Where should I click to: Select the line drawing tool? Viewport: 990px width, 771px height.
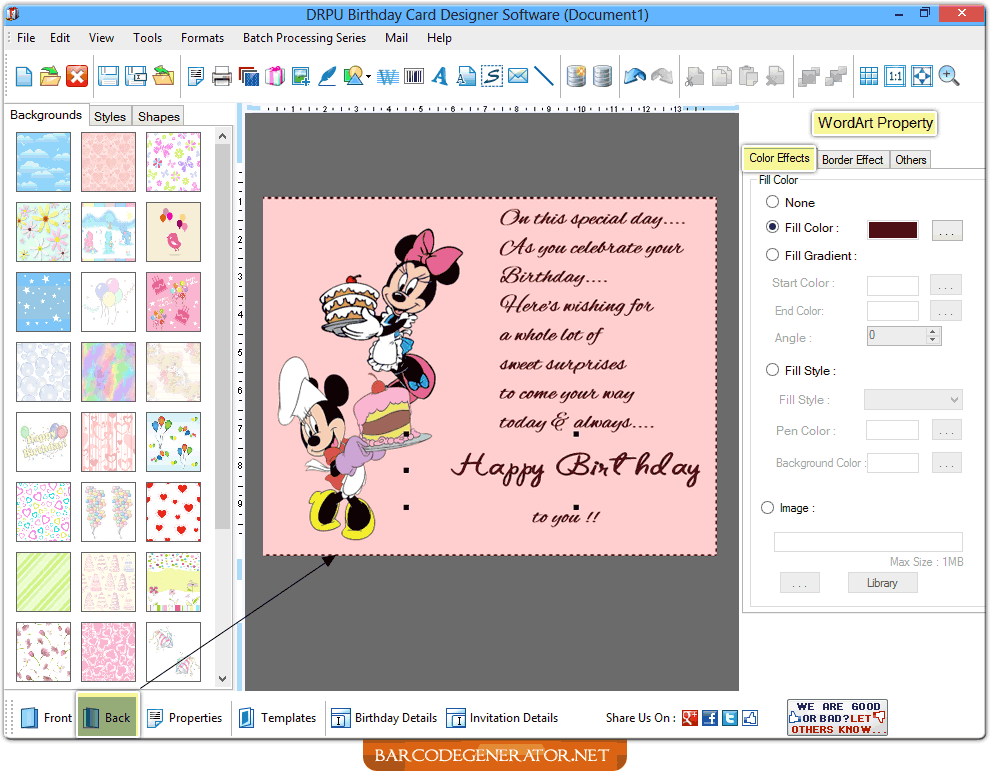coord(544,76)
